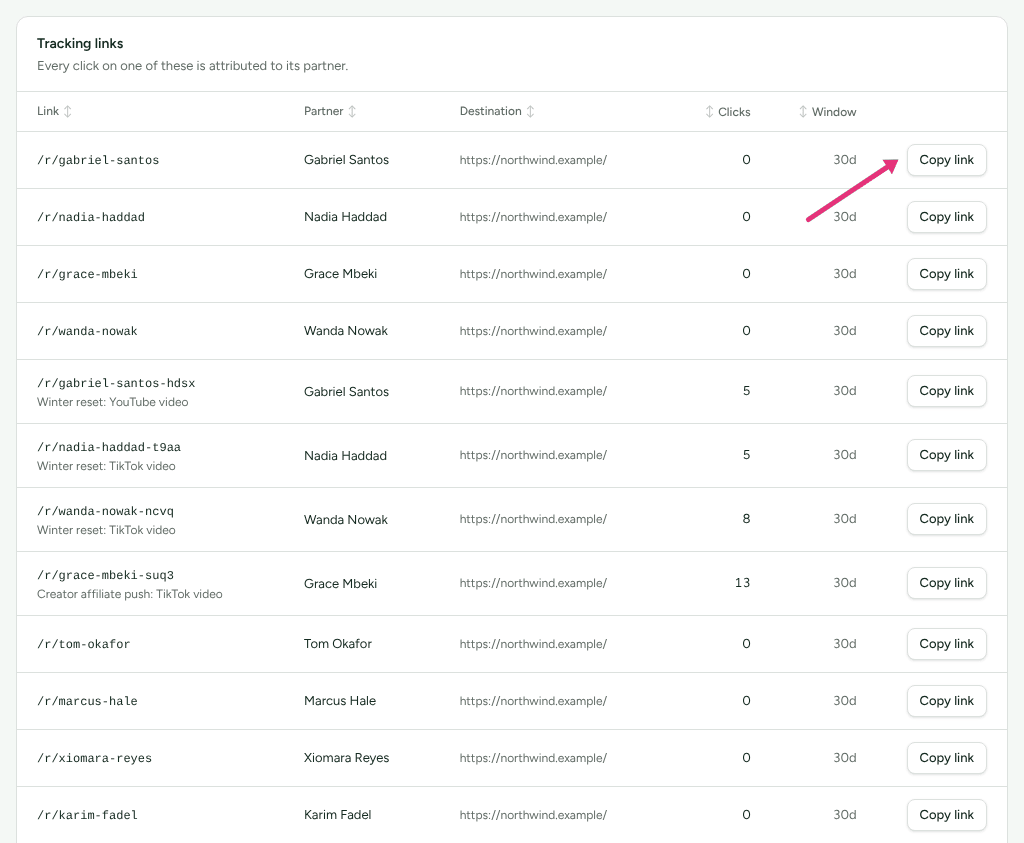The height and width of the screenshot is (843, 1024).
Task: Select link text /r/grace-mbeki
Action: 88,274
